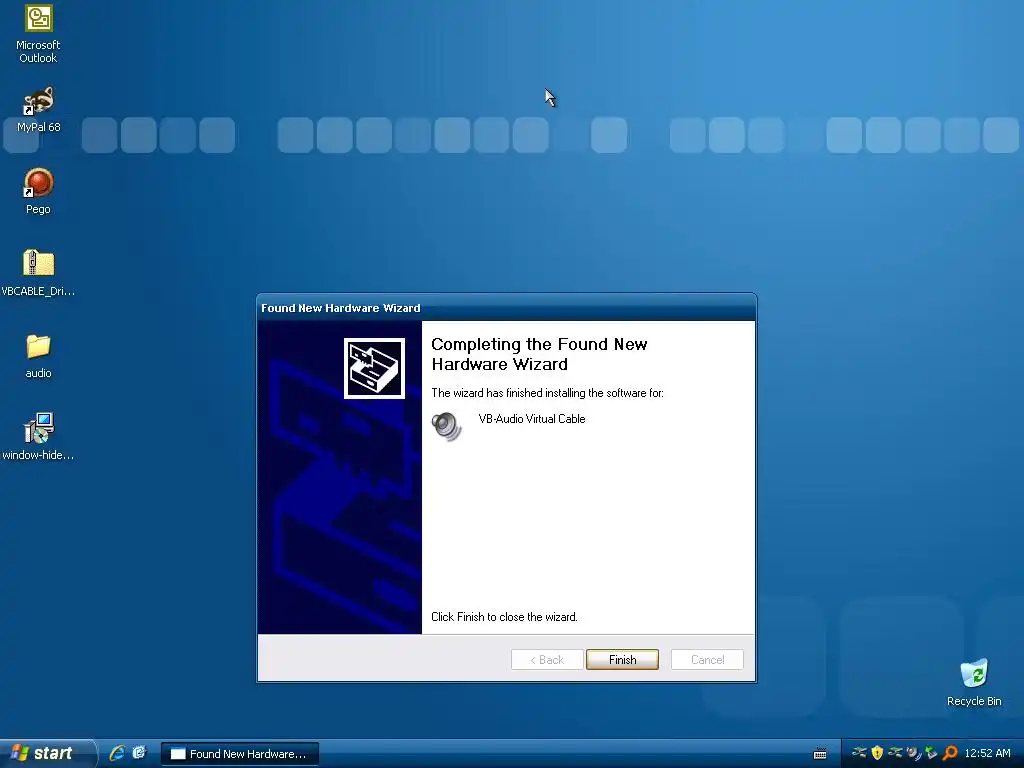The image size is (1024, 768).
Task: Click the text about finished installing the software
Action: point(547,392)
